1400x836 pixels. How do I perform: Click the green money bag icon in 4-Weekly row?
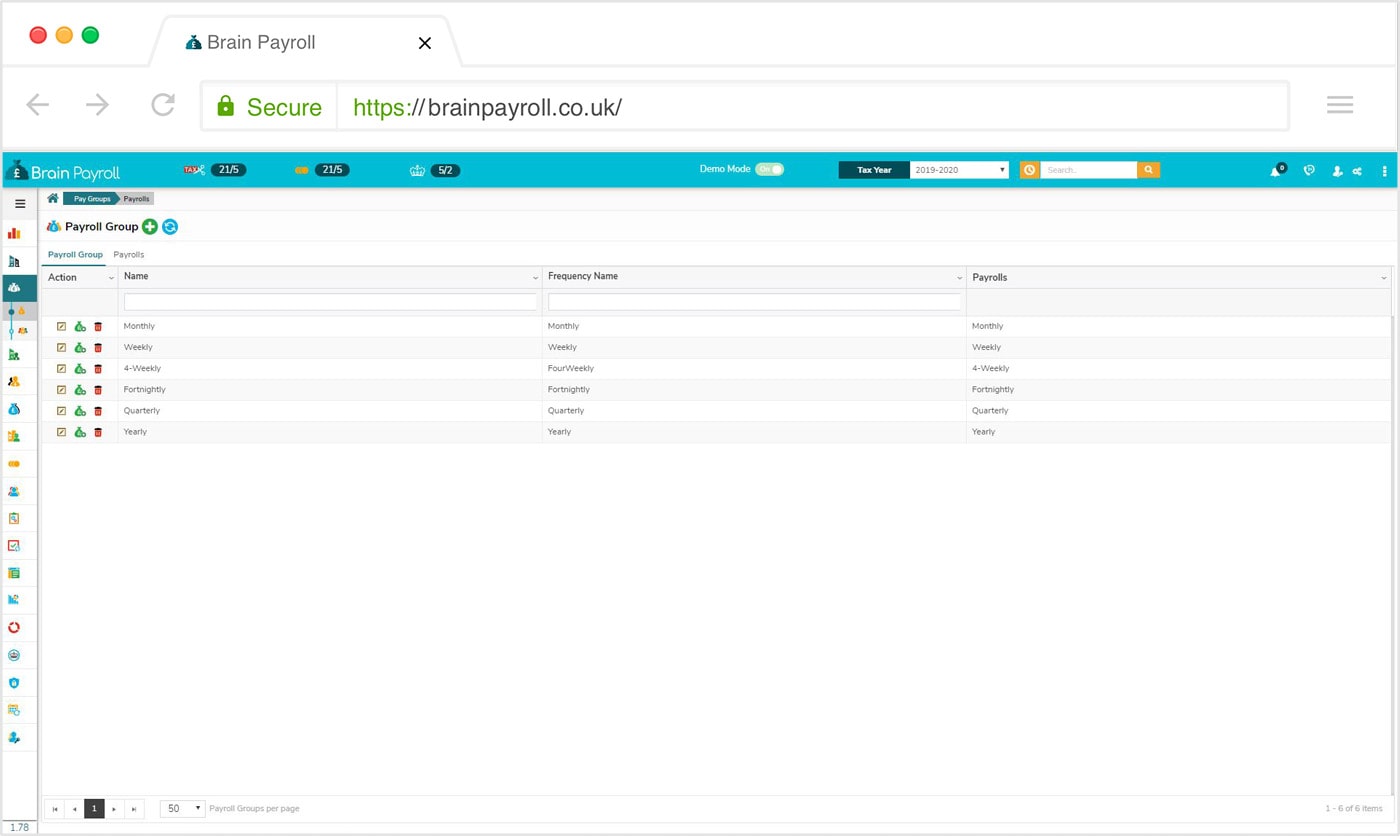[x=80, y=369]
